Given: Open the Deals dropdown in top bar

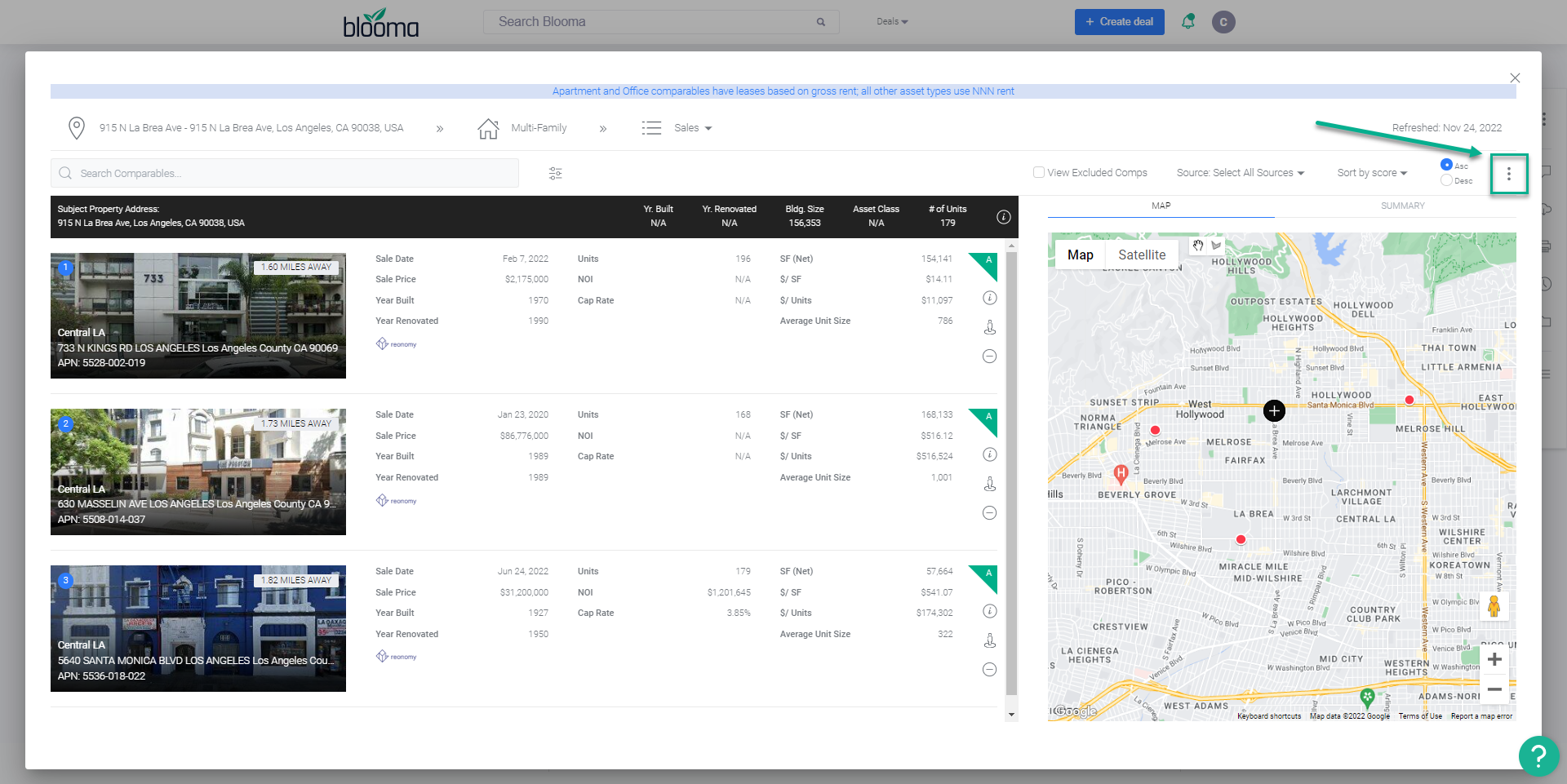Looking at the screenshot, I should (x=892, y=22).
